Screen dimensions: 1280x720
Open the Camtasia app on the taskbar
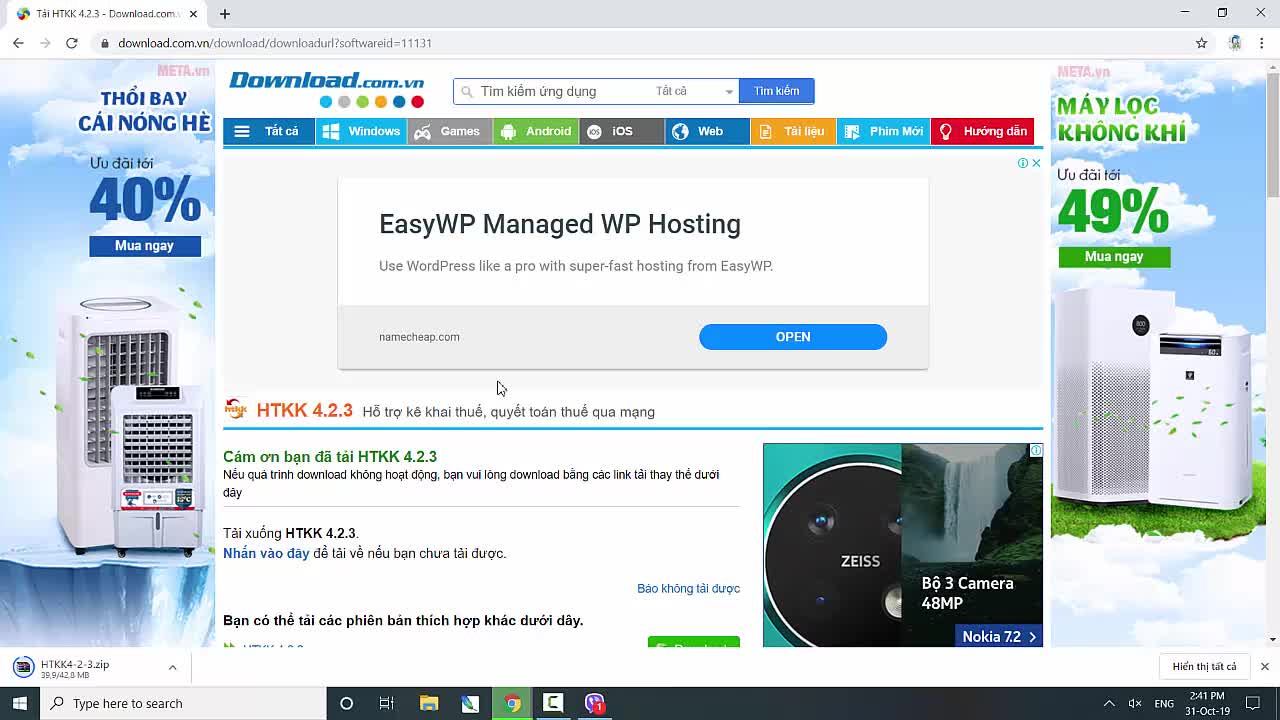point(553,703)
